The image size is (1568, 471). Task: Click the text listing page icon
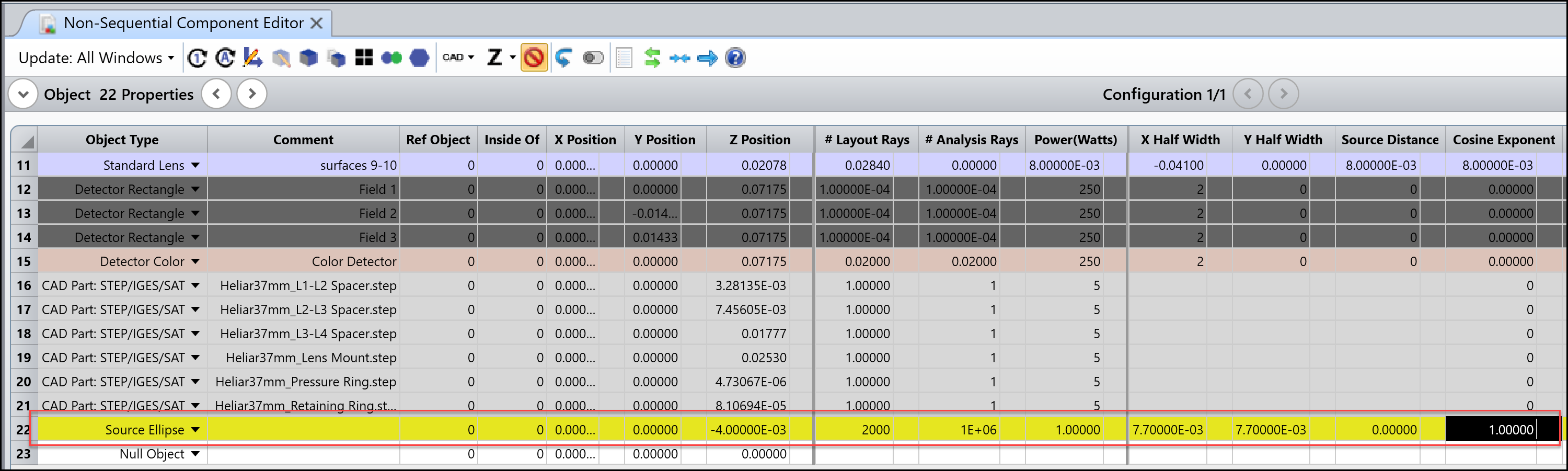pos(624,58)
